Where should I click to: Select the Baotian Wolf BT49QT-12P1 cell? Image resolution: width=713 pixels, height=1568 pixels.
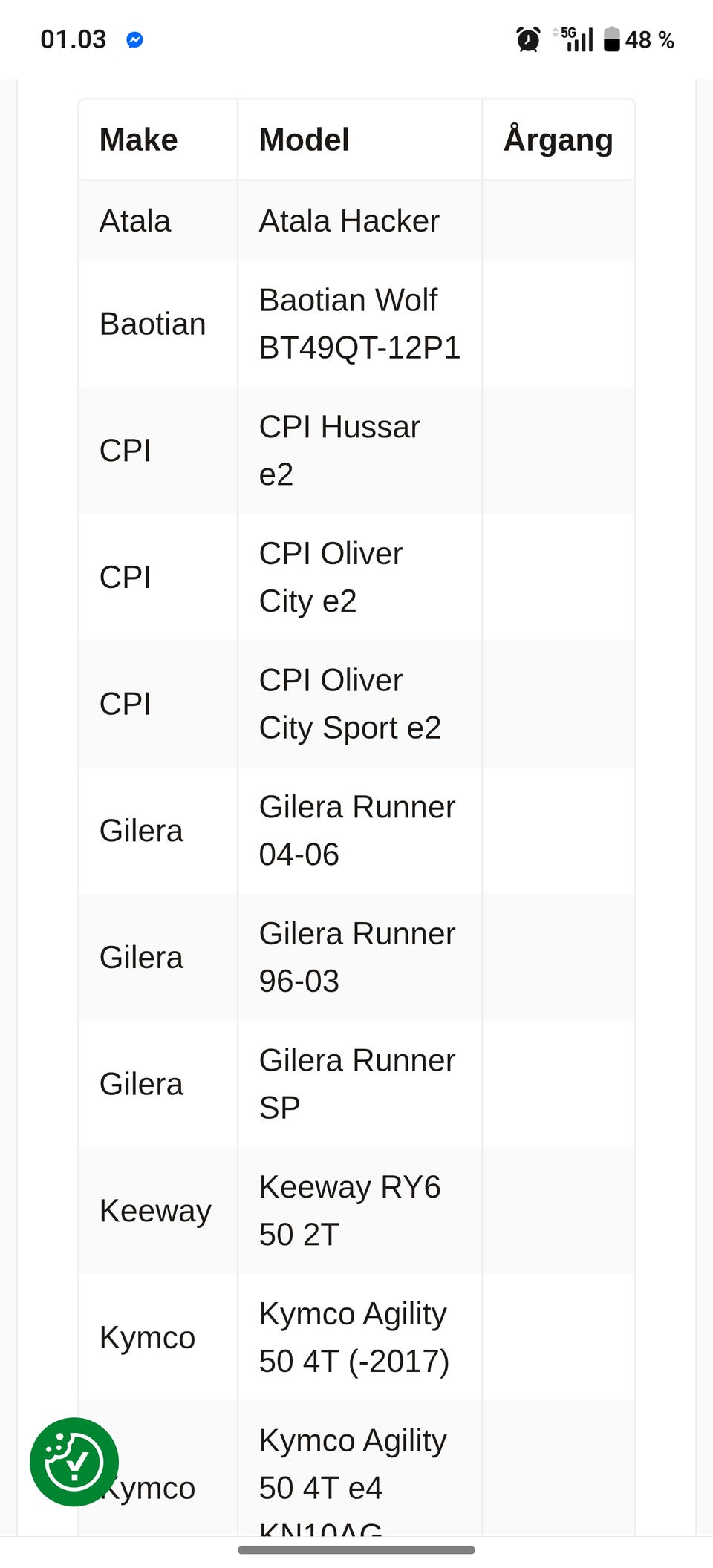tap(359, 324)
